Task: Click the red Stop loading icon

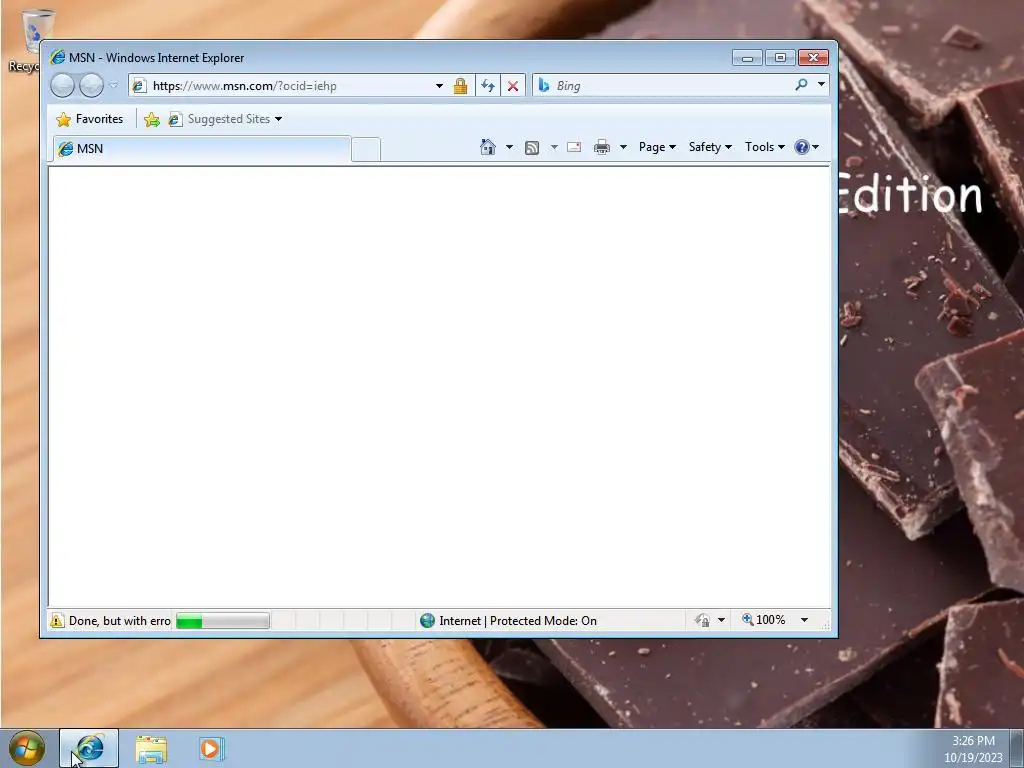Action: point(513,86)
